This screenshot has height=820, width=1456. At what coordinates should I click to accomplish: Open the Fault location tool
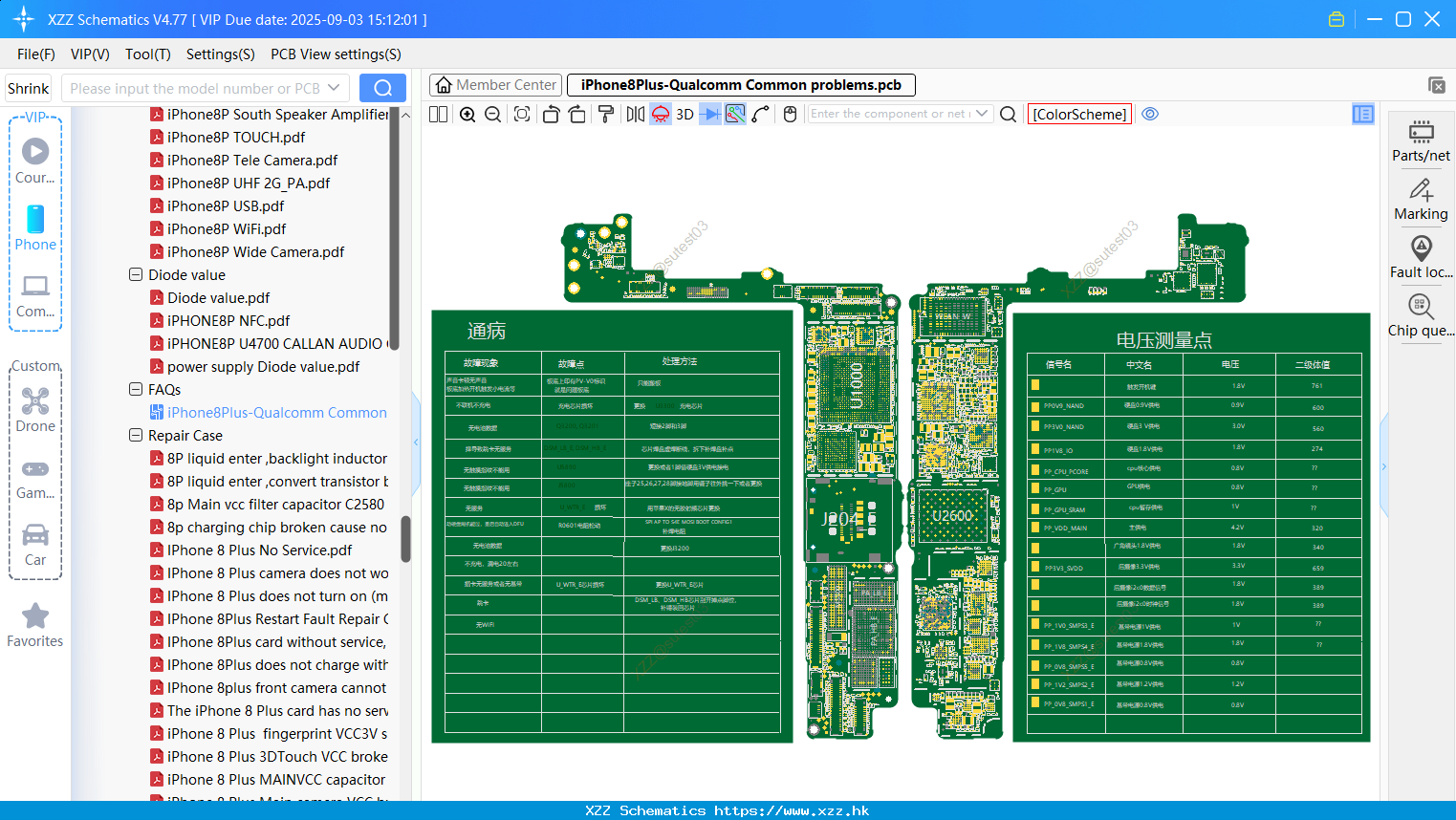pyautogui.click(x=1421, y=257)
